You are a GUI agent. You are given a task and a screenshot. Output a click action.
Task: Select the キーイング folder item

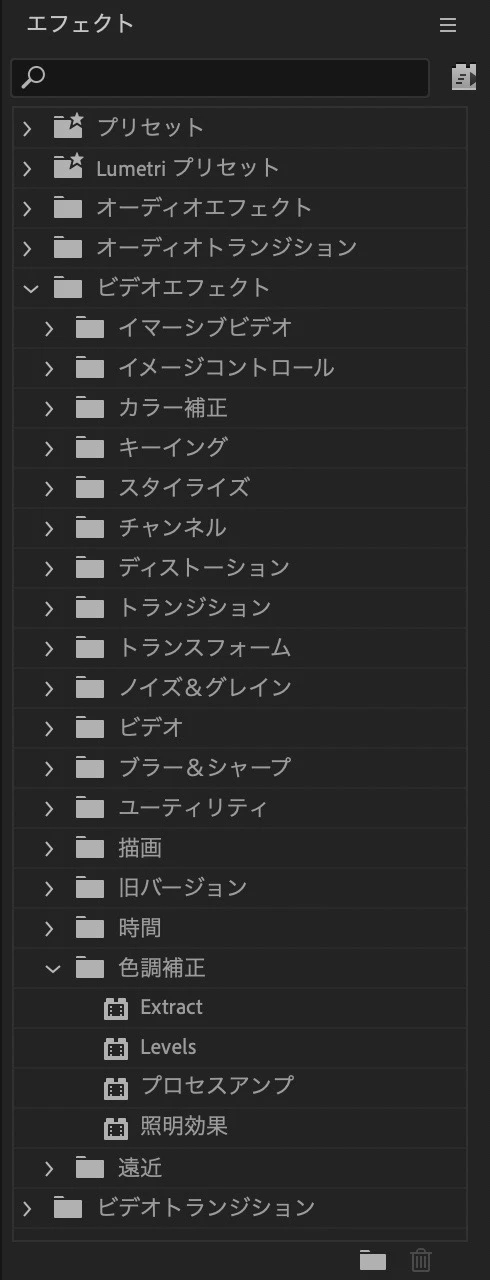(239, 448)
